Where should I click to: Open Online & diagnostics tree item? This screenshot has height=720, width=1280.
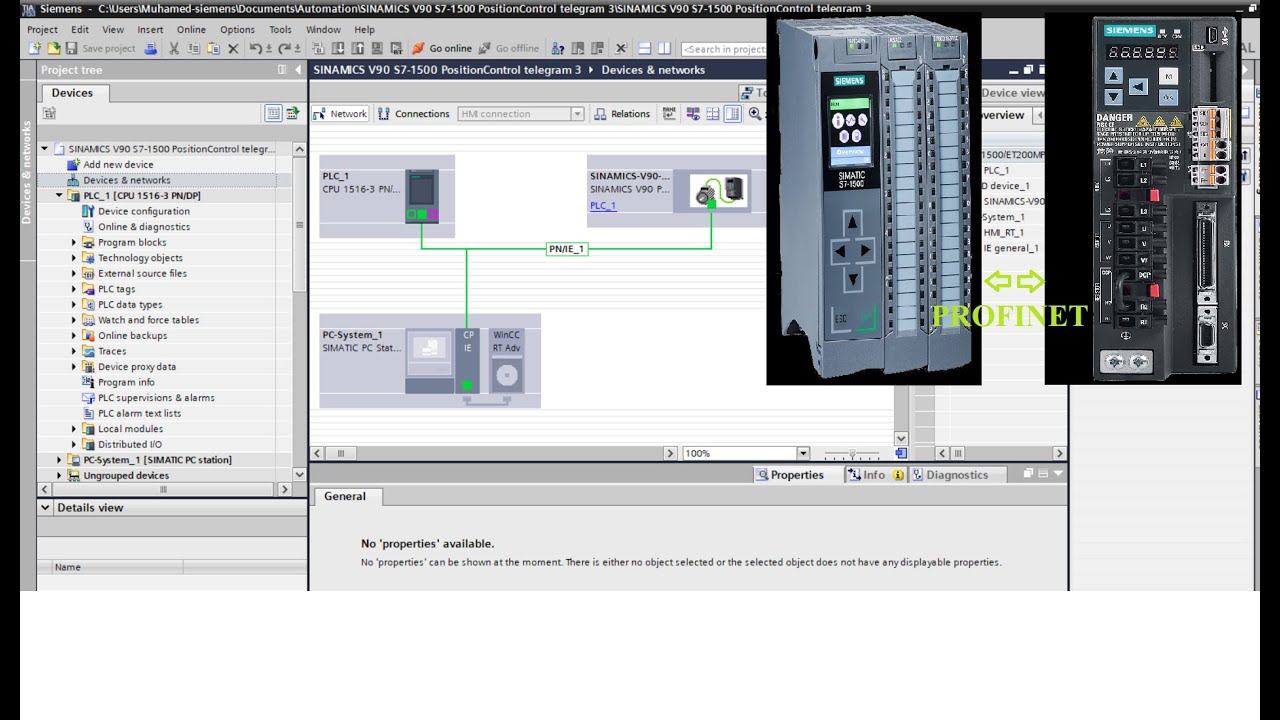143,227
